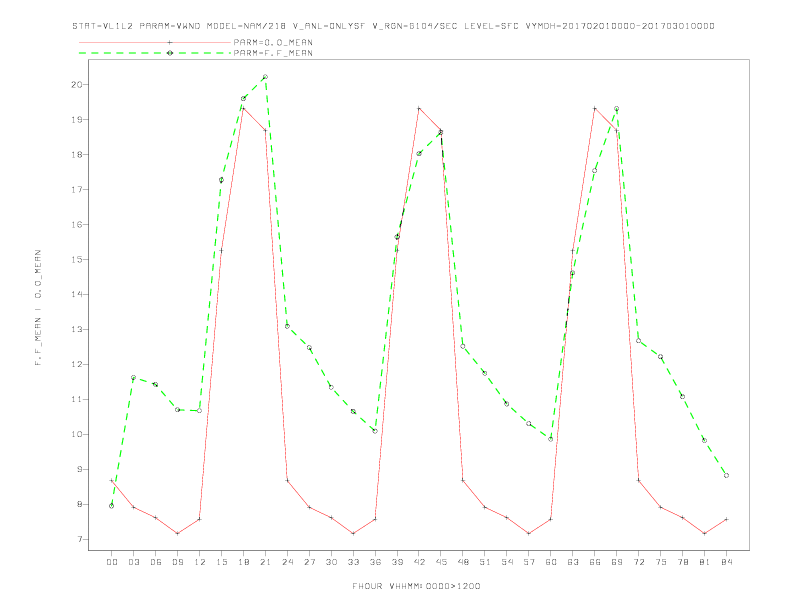Click the 7 tick on the y-axis

tap(79, 539)
